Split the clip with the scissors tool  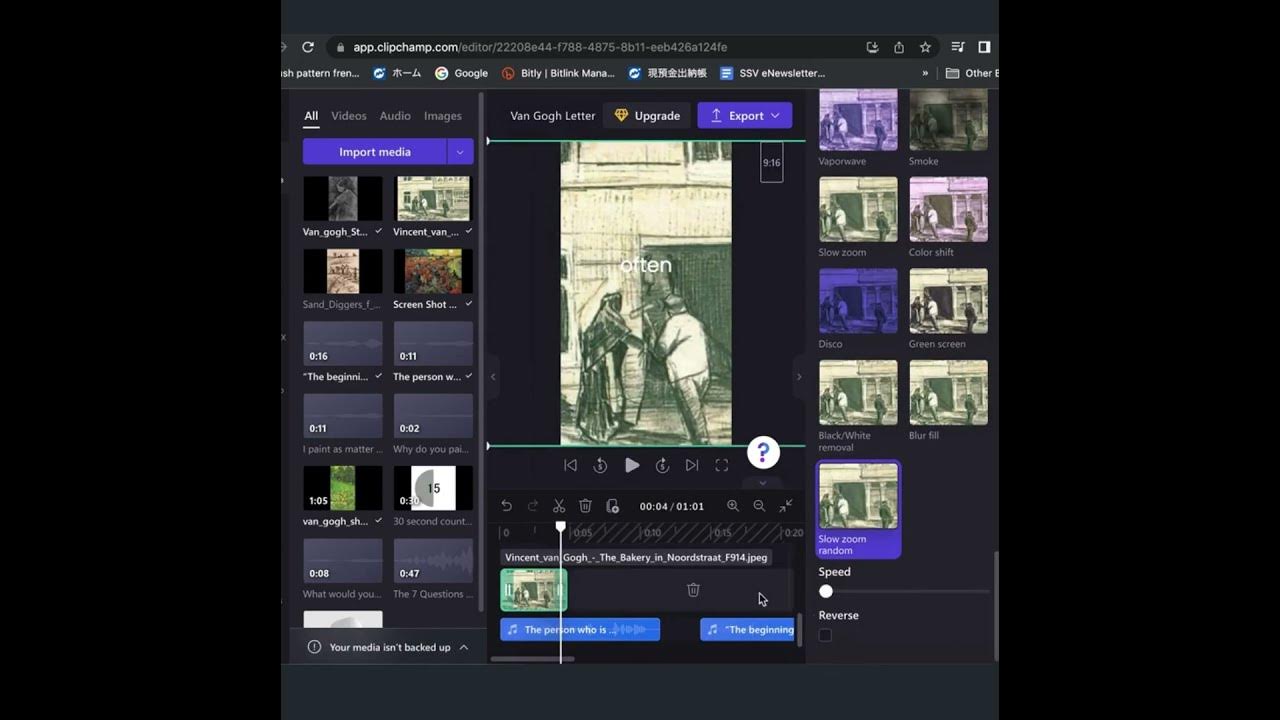tap(559, 506)
